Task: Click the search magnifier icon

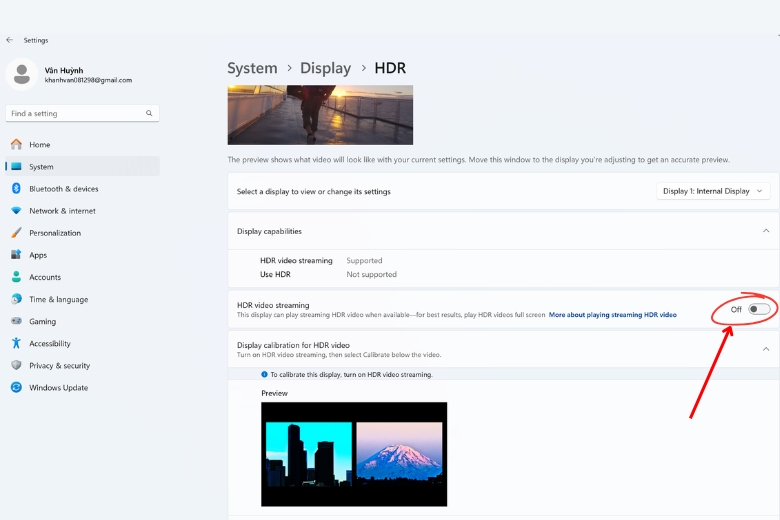Action: click(x=149, y=113)
